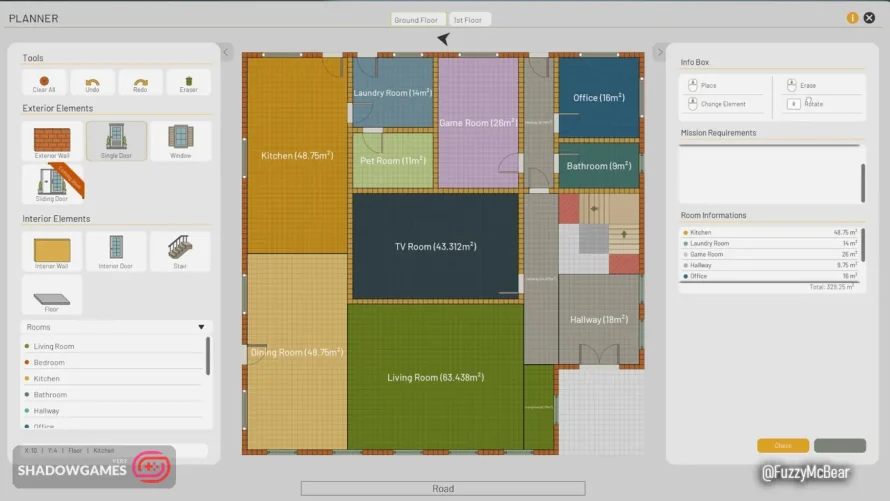Click Hallway row in Room Informations
Viewport: 890px width, 501px height.
770,265
